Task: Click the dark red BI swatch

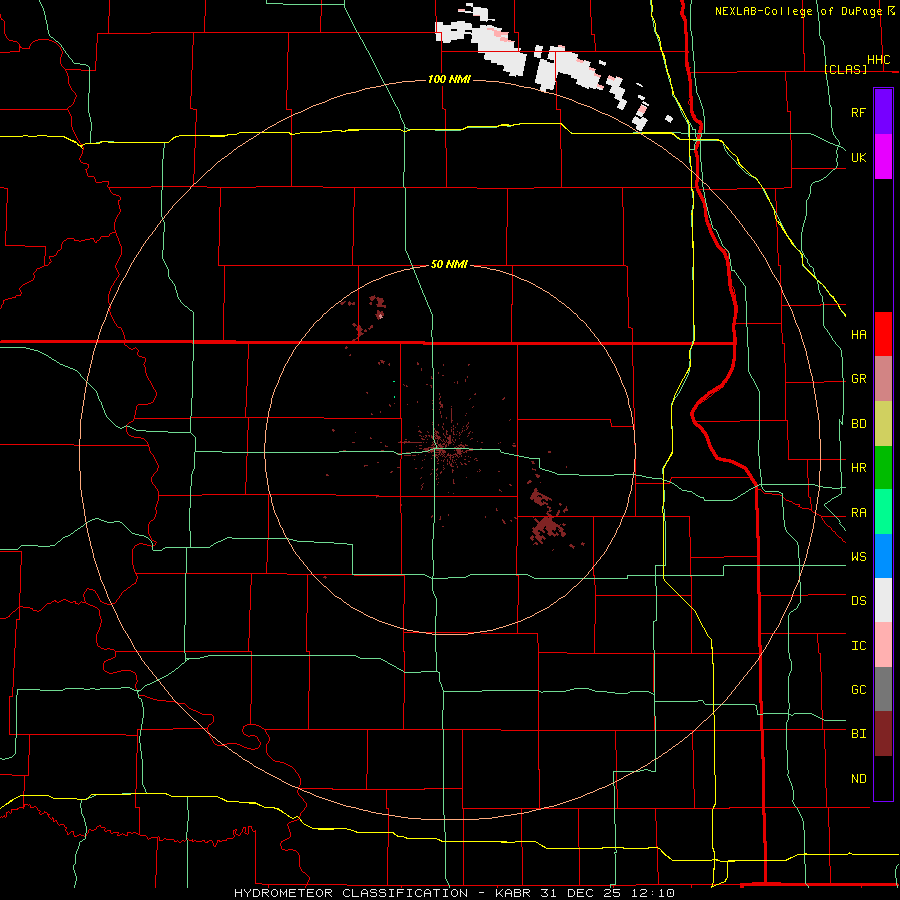Action: click(x=883, y=734)
